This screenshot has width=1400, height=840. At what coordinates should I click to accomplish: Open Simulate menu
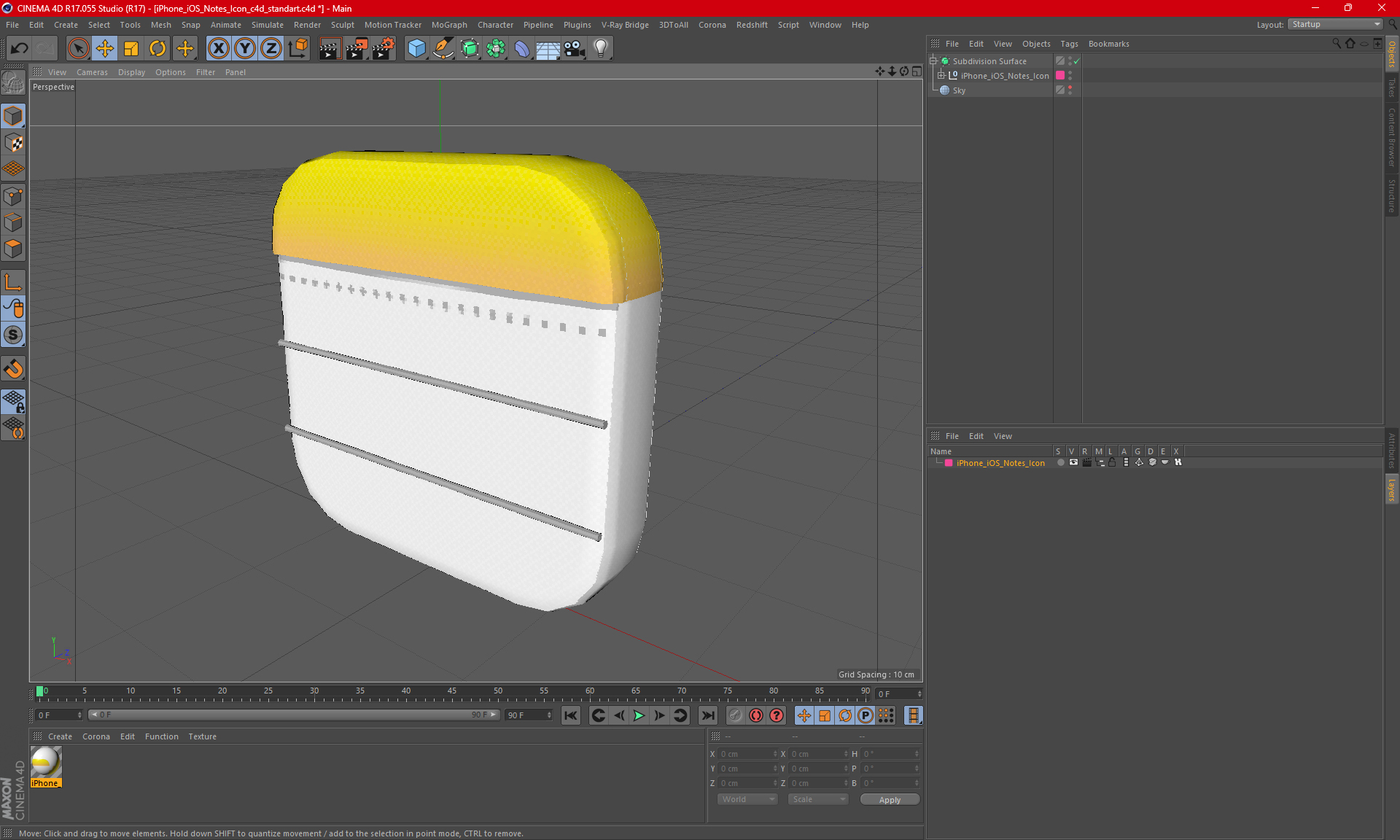tap(268, 25)
